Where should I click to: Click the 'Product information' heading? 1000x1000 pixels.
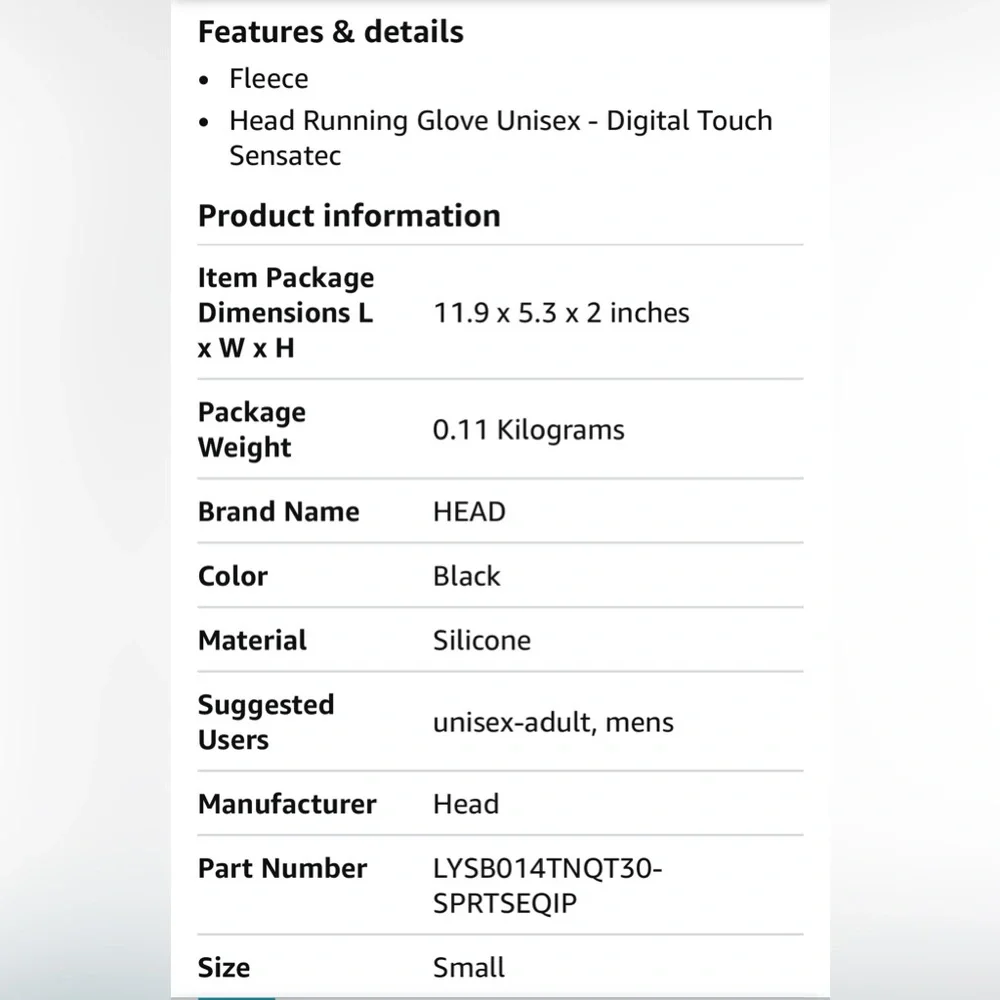click(349, 216)
